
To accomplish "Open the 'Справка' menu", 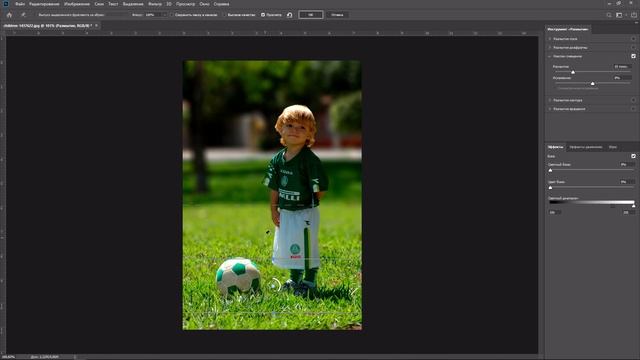I will coord(221,4).
